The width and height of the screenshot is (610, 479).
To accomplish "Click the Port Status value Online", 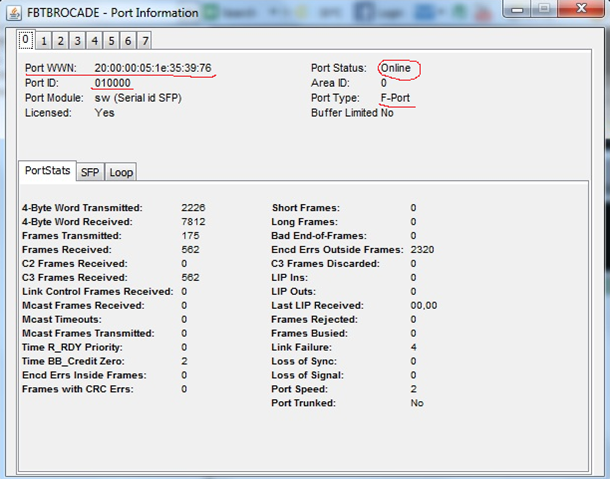I will tap(395, 68).
